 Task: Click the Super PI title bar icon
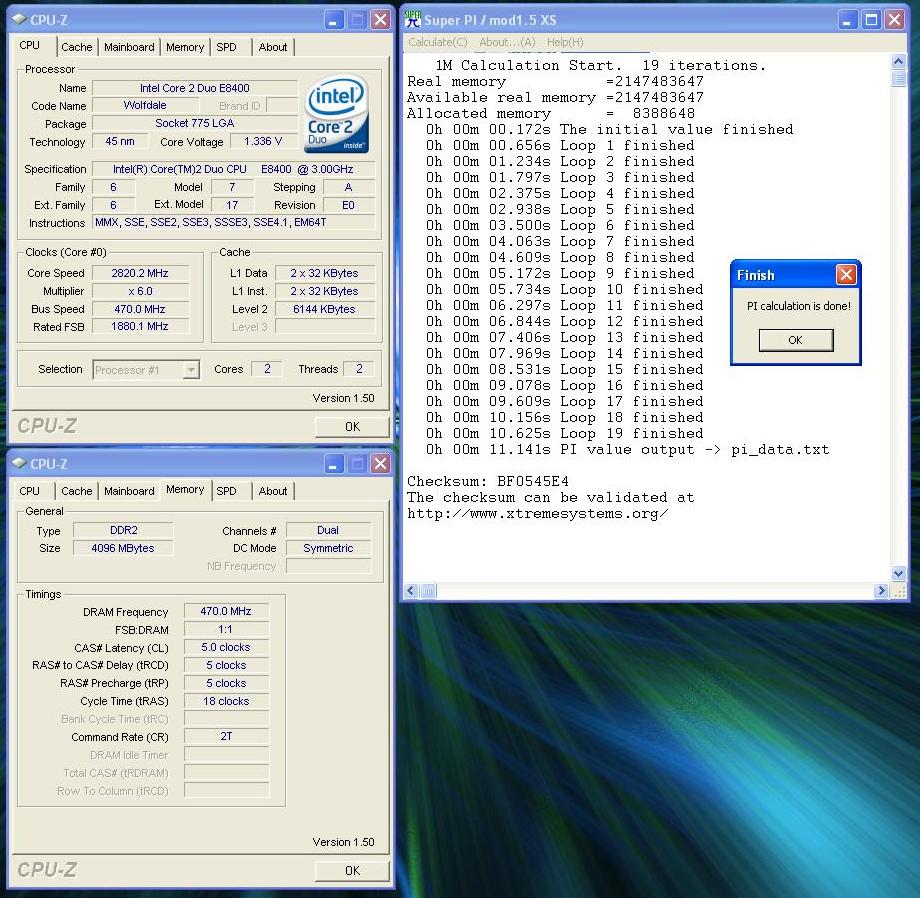click(x=413, y=19)
